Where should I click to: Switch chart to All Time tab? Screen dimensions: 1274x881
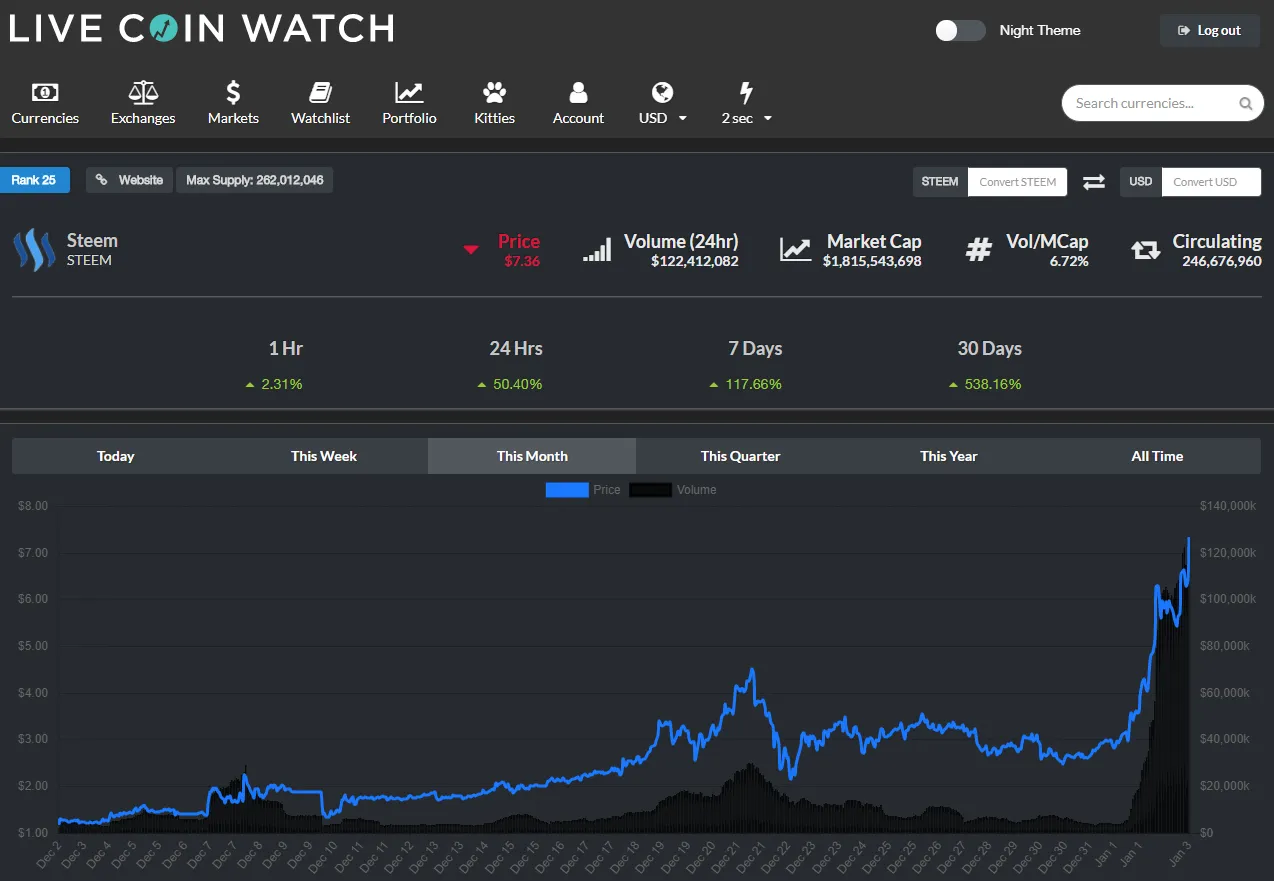click(1157, 456)
